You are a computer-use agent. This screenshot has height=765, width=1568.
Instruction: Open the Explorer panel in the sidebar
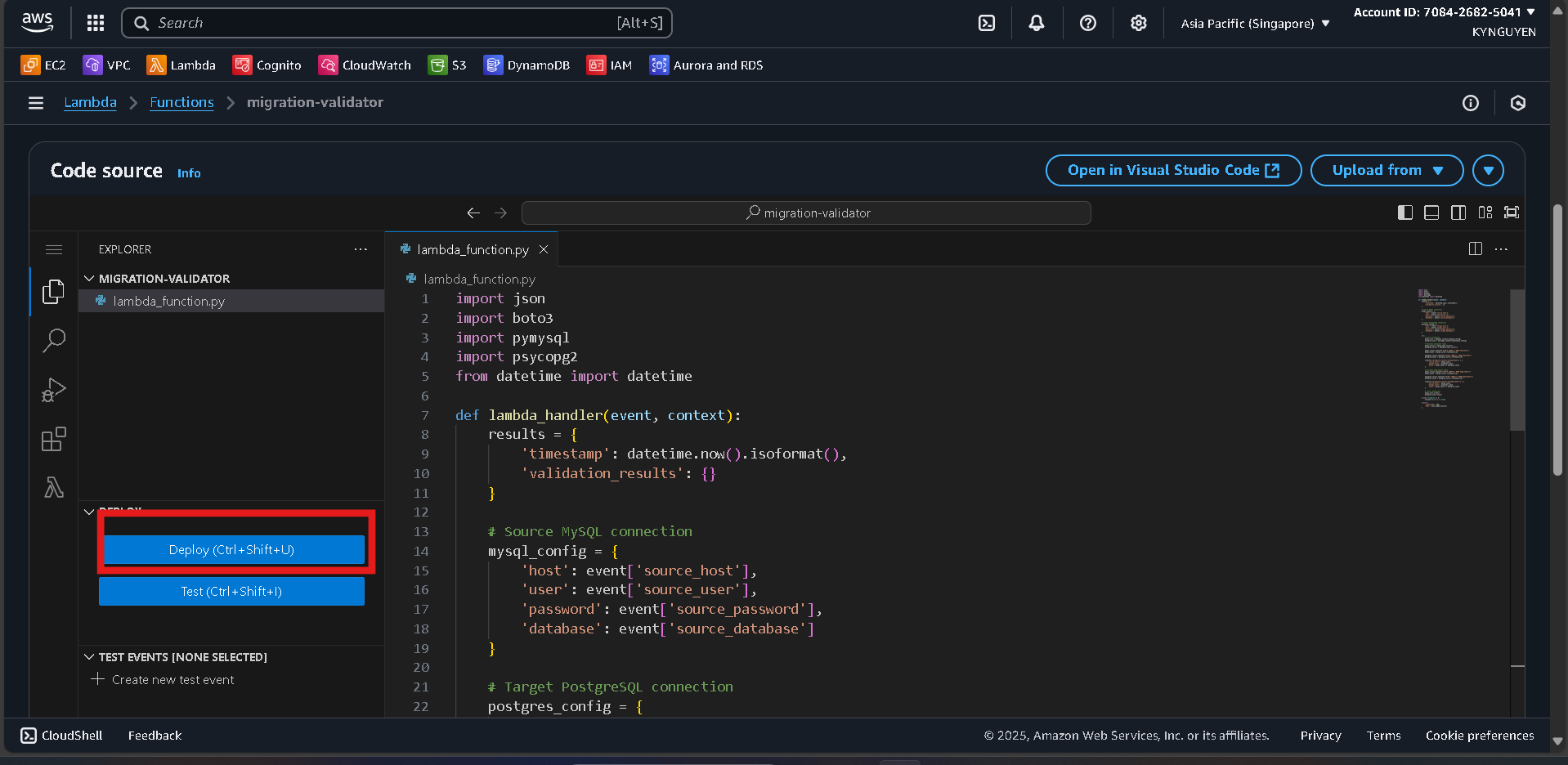click(53, 291)
